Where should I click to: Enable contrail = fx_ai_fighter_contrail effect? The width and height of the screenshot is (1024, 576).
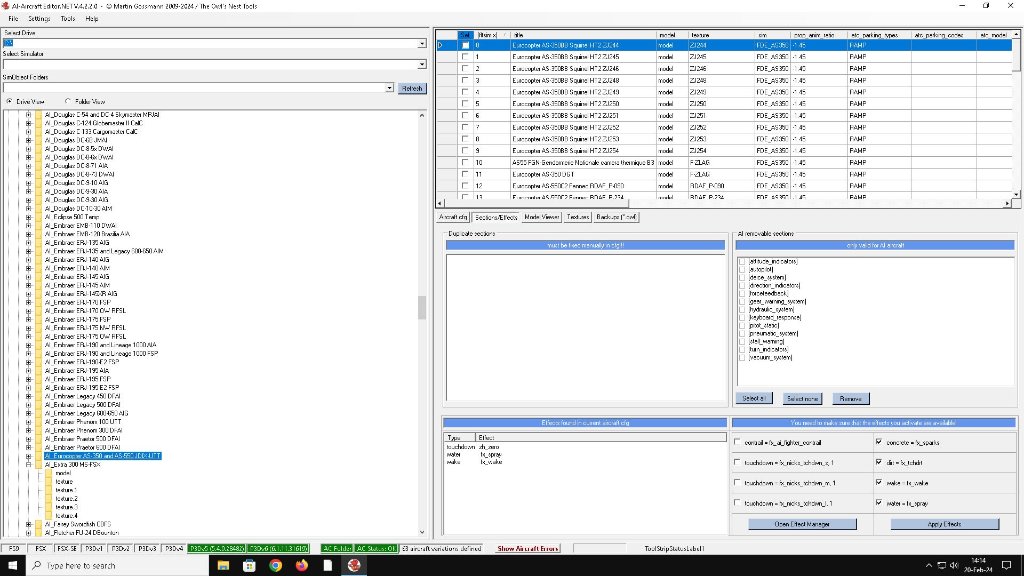[x=737, y=442]
